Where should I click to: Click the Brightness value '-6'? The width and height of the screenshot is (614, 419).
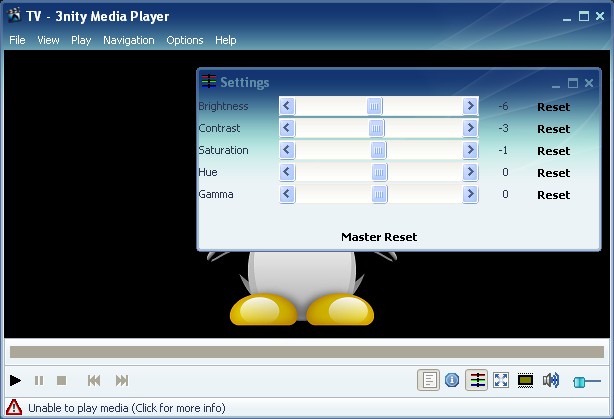503,106
